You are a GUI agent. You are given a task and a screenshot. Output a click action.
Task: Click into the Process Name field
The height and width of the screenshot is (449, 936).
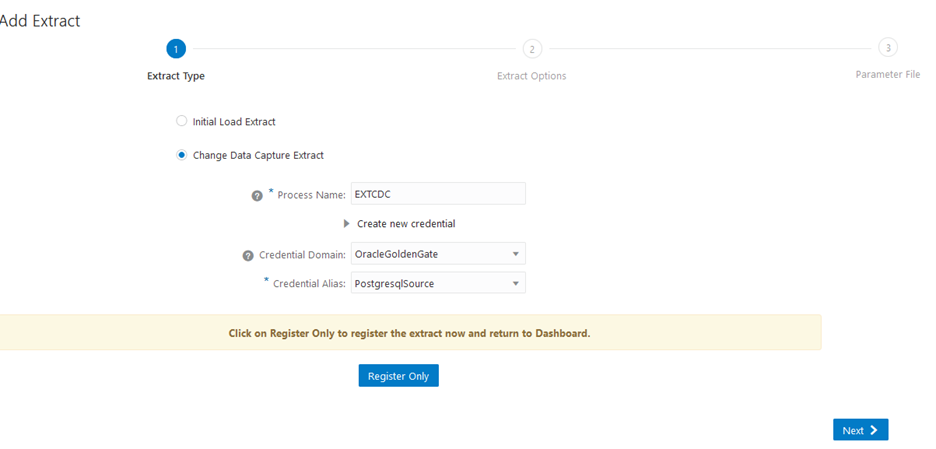coord(438,194)
